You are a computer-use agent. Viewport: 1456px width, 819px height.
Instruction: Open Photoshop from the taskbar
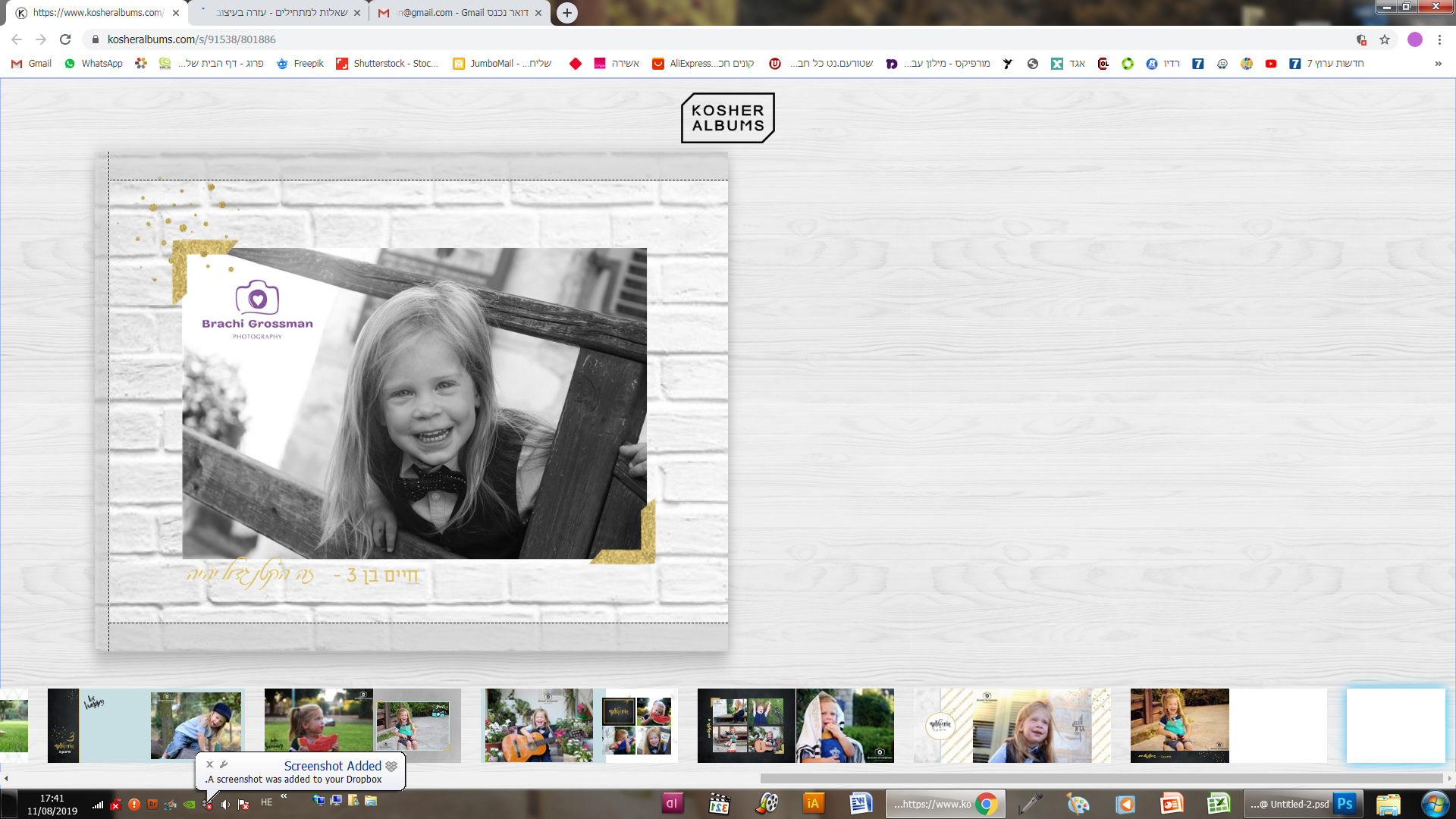pyautogui.click(x=1345, y=804)
